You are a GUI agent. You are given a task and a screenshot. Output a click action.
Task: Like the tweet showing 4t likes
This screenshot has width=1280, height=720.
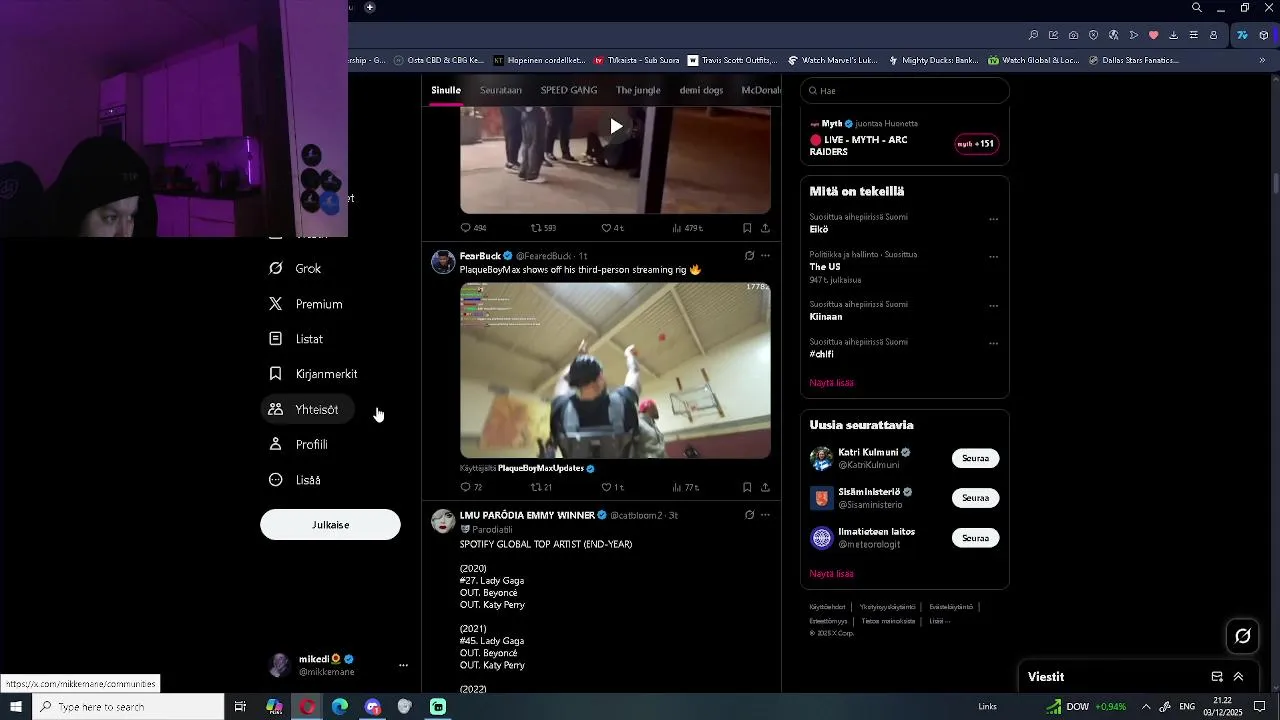(x=612, y=228)
